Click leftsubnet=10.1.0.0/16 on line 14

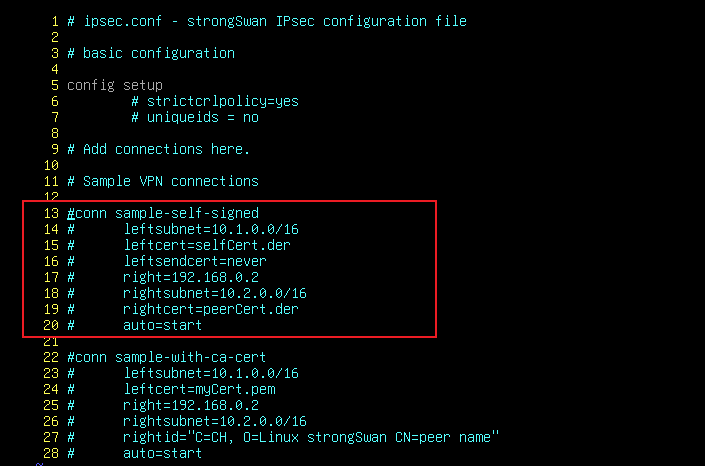coord(211,229)
